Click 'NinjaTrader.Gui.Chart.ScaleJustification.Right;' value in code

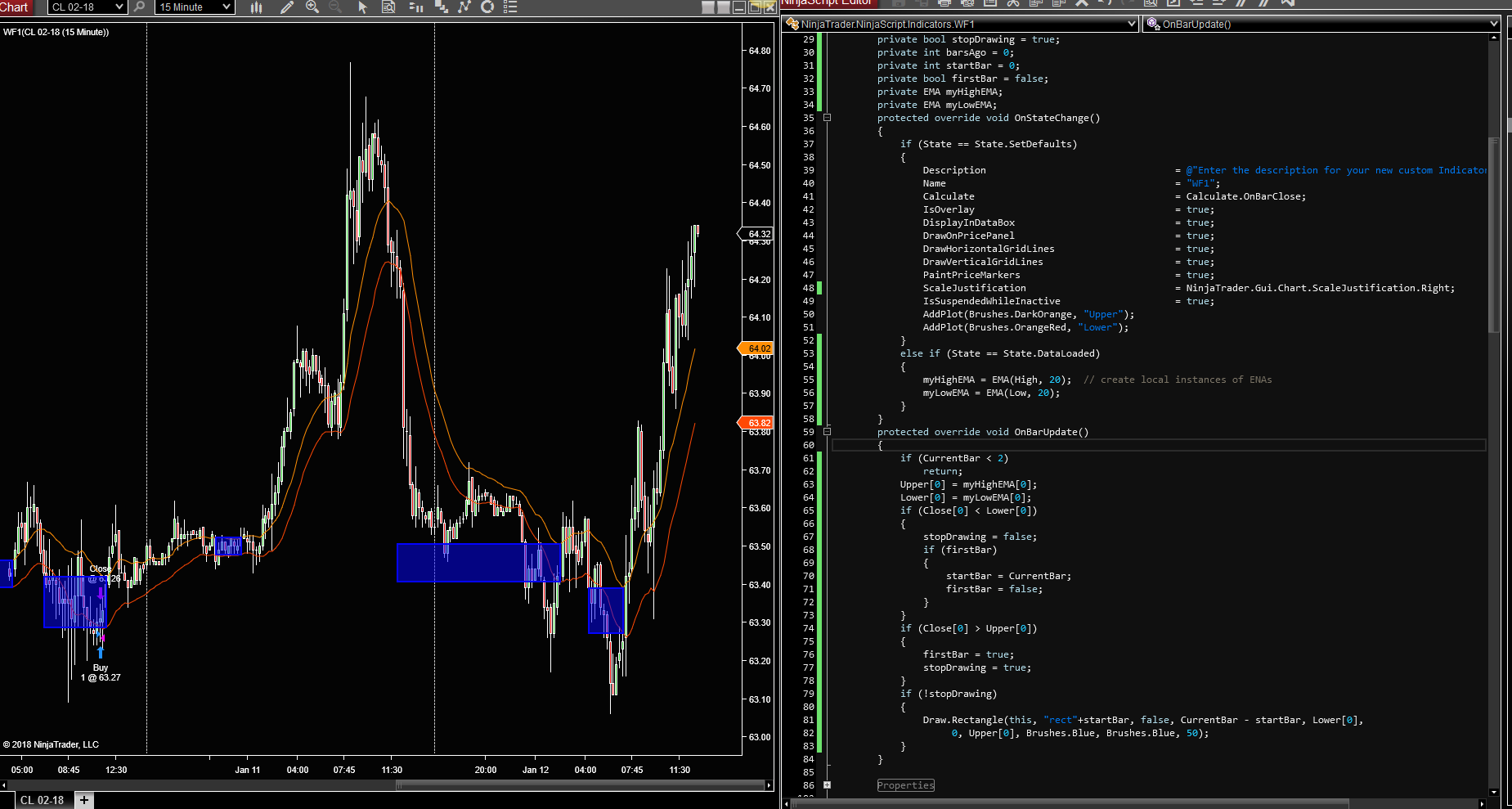pyautogui.click(x=1321, y=288)
